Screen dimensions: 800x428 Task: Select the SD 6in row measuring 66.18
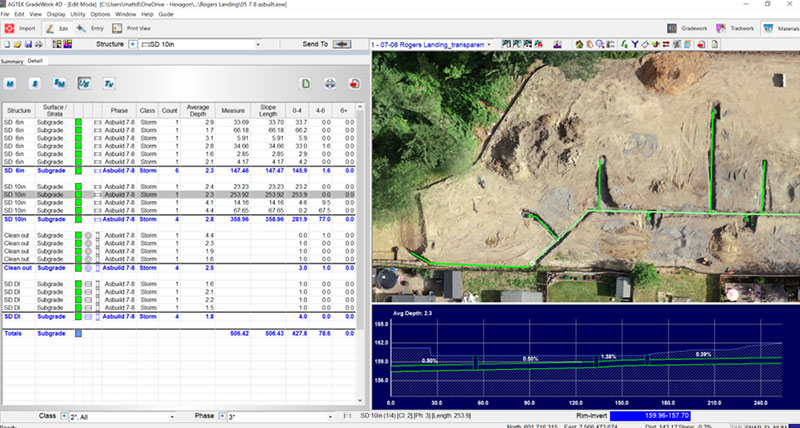pos(178,130)
